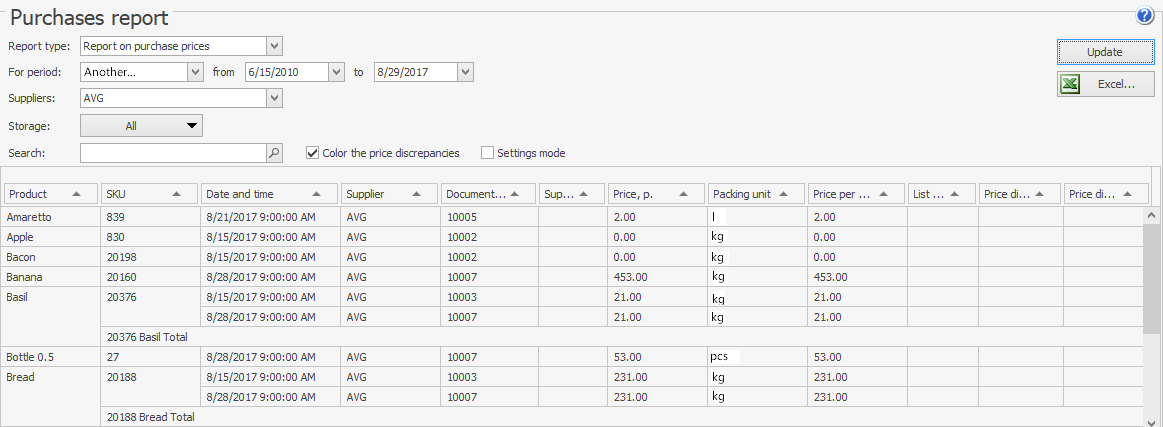Click the Update button
1163x427 pixels.
coord(1105,52)
